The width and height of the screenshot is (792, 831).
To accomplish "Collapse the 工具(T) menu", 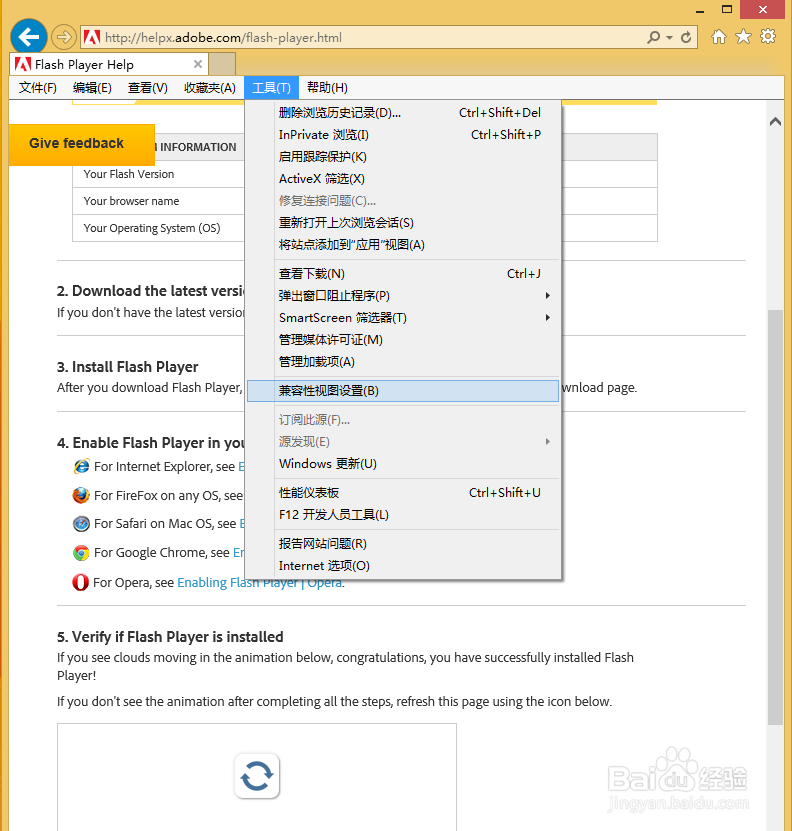I will tap(271, 87).
